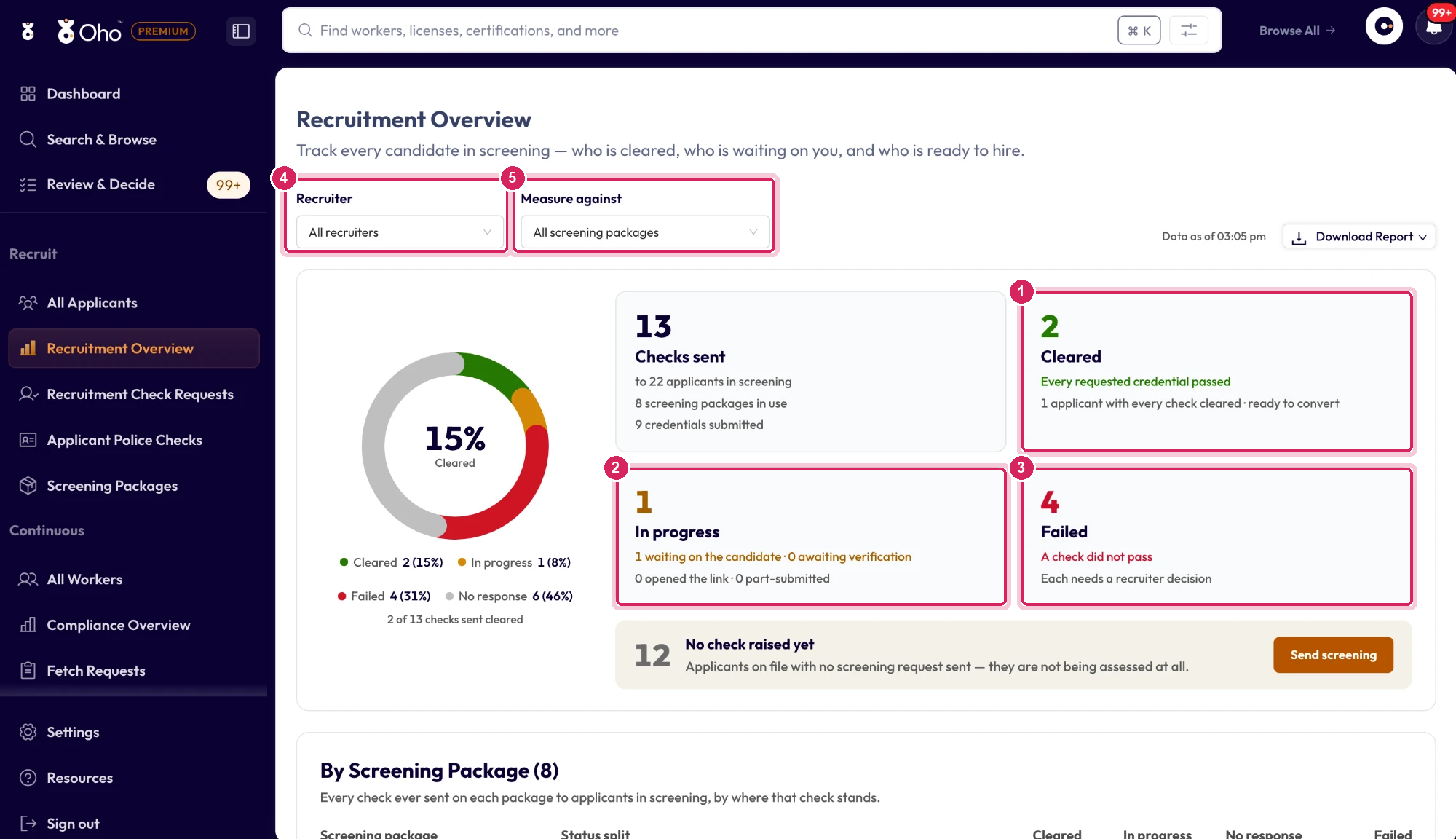Open the user profile avatar
Image resolution: width=1456 pixels, height=839 pixels.
[1384, 27]
